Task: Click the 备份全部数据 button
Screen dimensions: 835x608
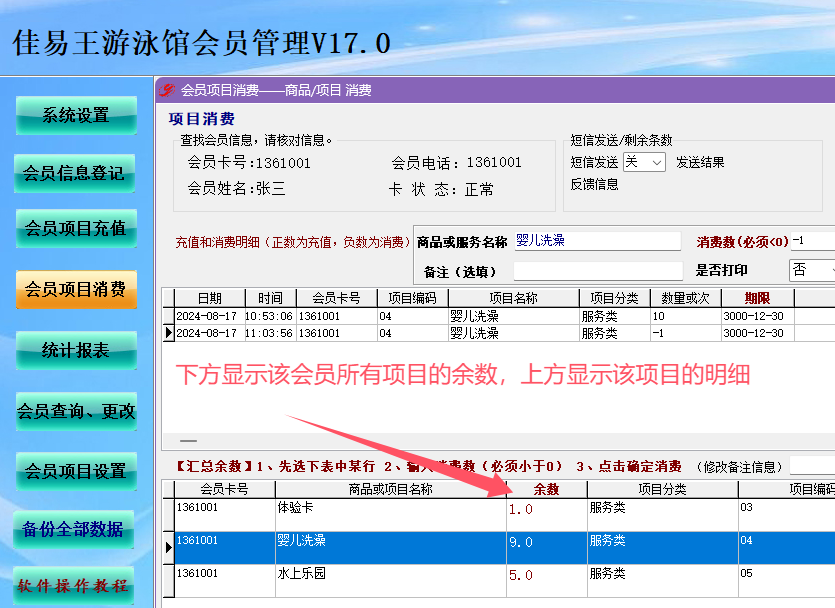Action: coord(73,529)
